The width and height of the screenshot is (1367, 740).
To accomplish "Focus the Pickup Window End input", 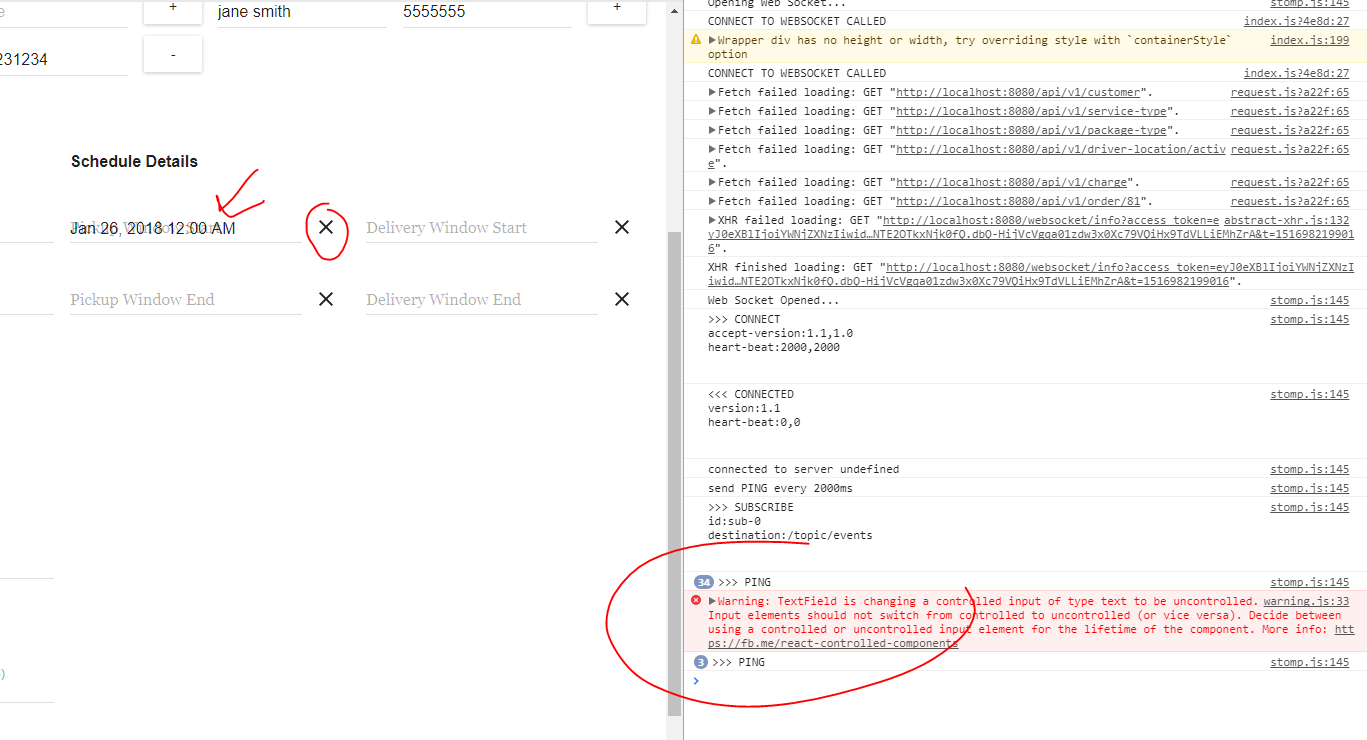I will [185, 299].
